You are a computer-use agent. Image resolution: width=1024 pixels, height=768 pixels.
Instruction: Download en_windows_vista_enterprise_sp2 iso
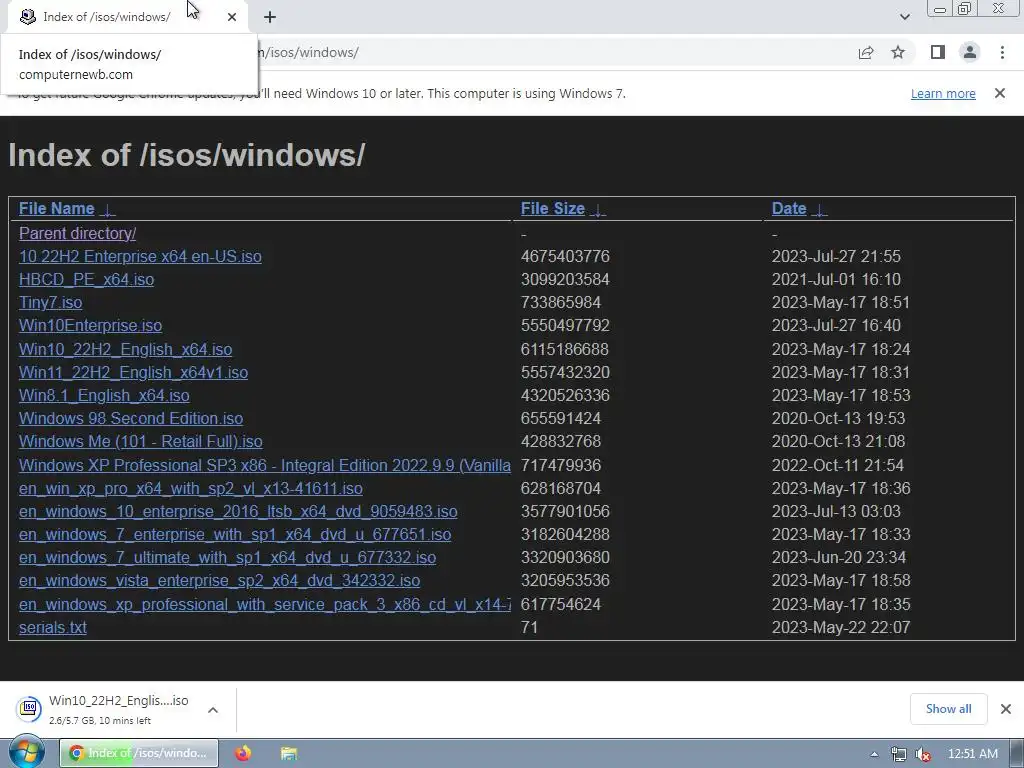[x=219, y=580]
